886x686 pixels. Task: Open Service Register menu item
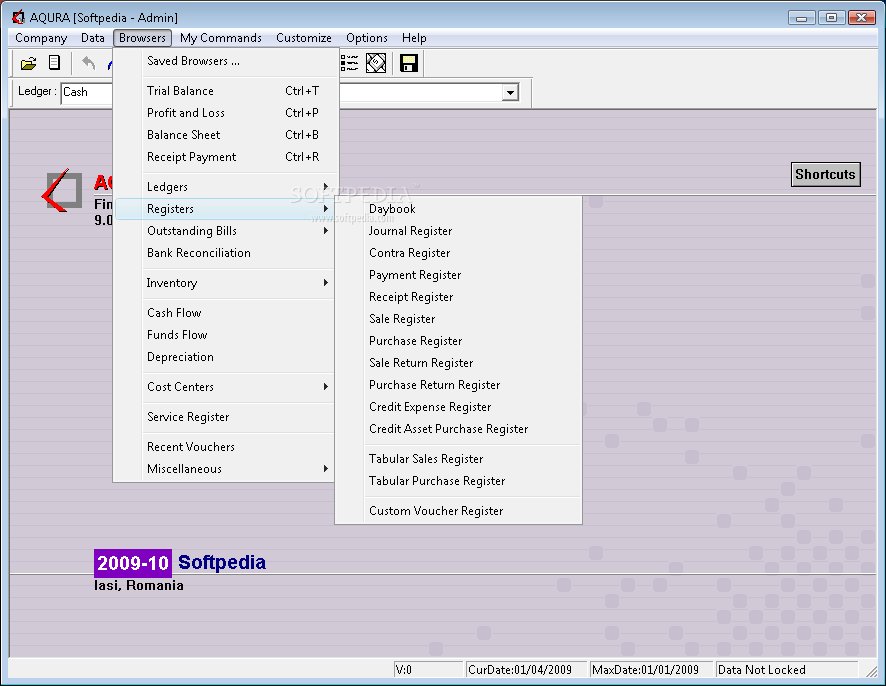(226, 416)
